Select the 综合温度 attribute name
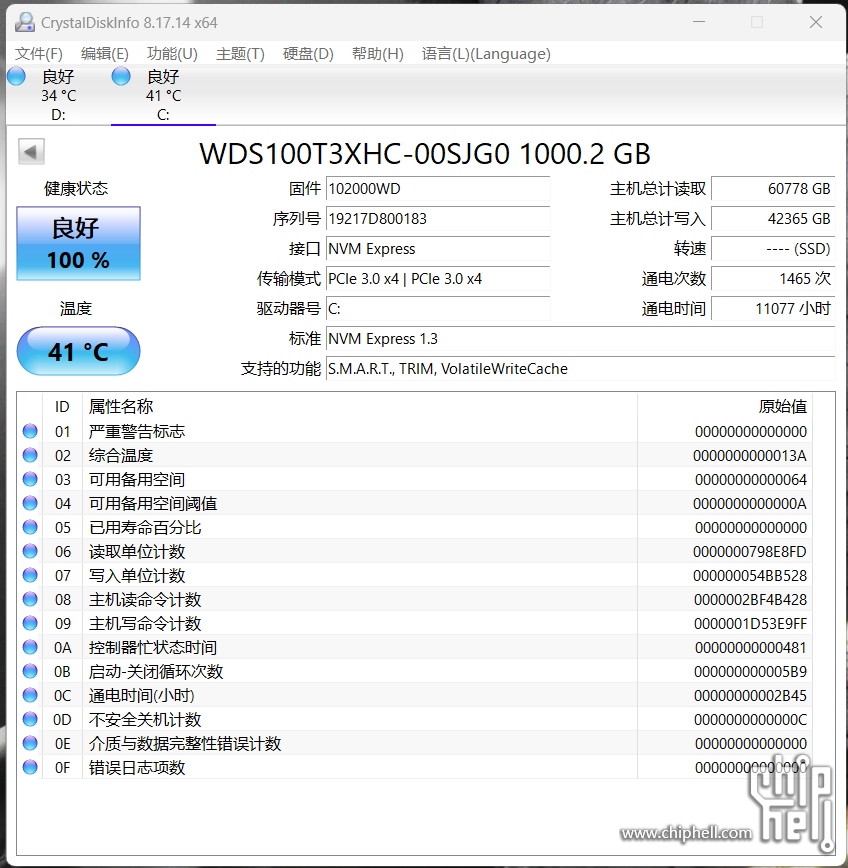This screenshot has height=868, width=848. tap(121, 455)
